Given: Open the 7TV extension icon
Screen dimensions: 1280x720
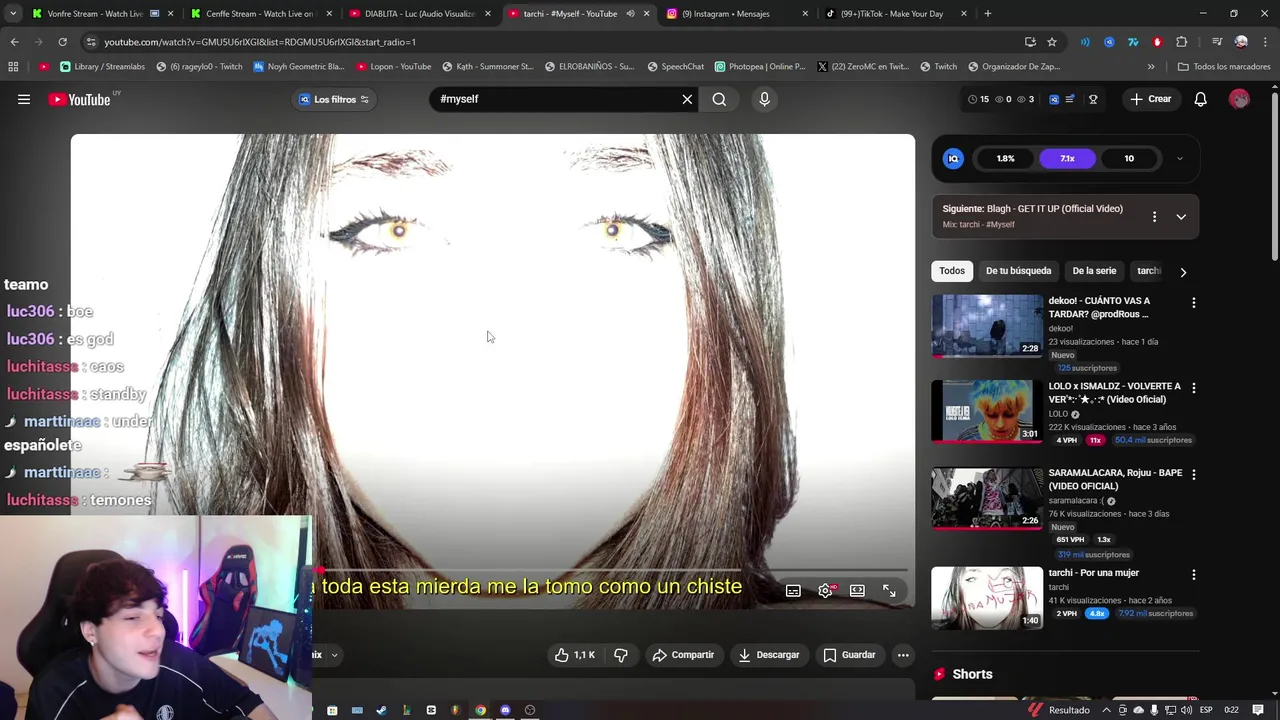Looking at the screenshot, I should [x=1133, y=42].
